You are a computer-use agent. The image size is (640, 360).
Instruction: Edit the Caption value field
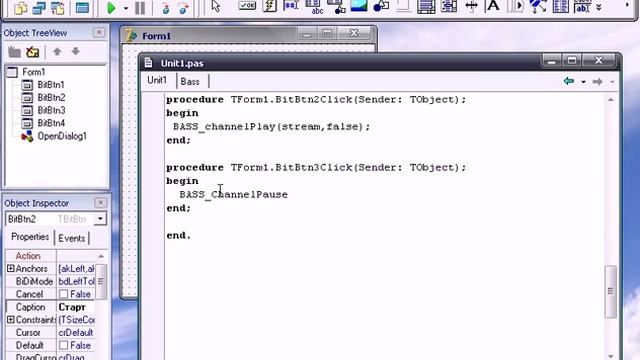[76, 307]
